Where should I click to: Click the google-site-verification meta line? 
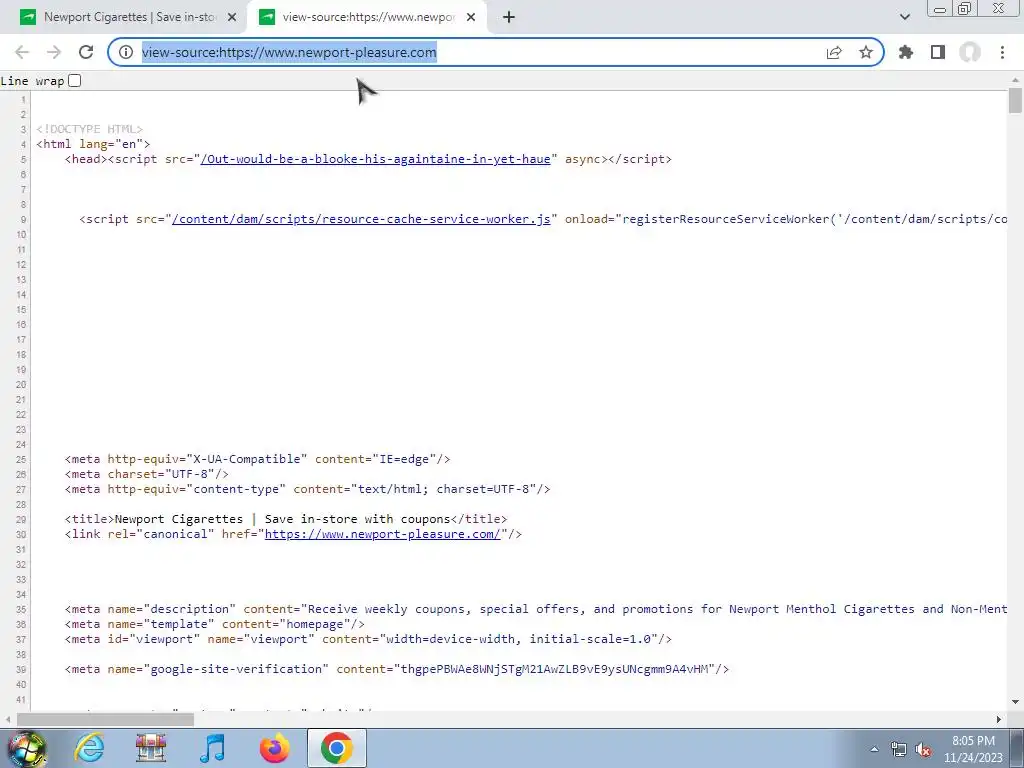coord(396,669)
